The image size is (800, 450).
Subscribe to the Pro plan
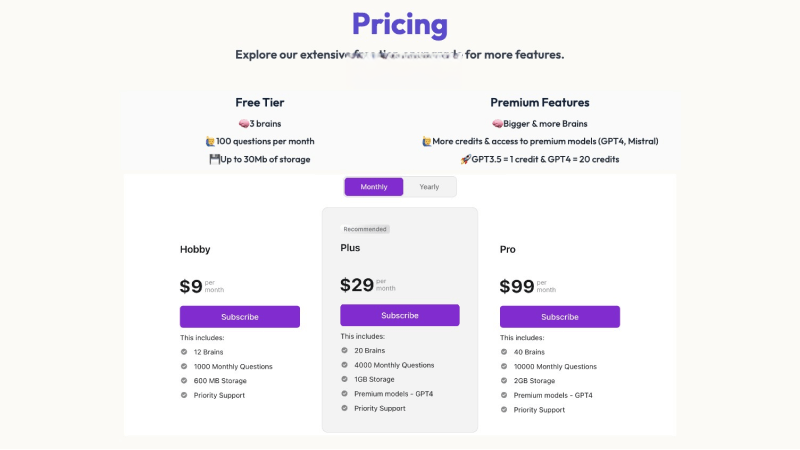(x=560, y=317)
